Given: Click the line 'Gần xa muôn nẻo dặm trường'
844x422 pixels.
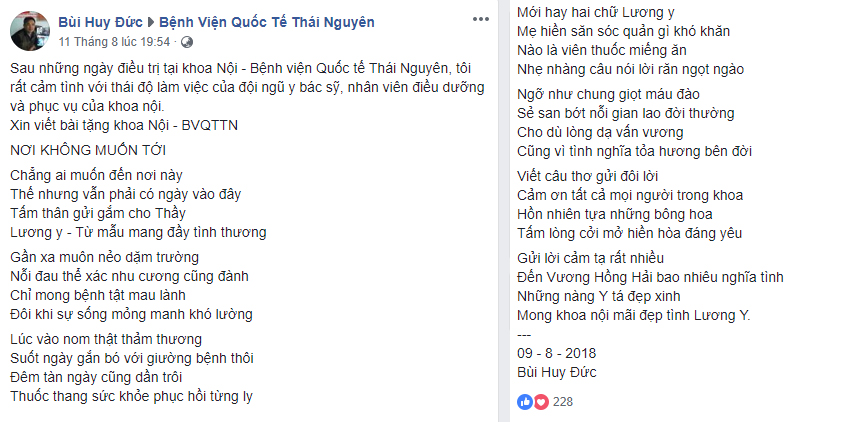Looking at the screenshot, I should pyautogui.click(x=102, y=258).
